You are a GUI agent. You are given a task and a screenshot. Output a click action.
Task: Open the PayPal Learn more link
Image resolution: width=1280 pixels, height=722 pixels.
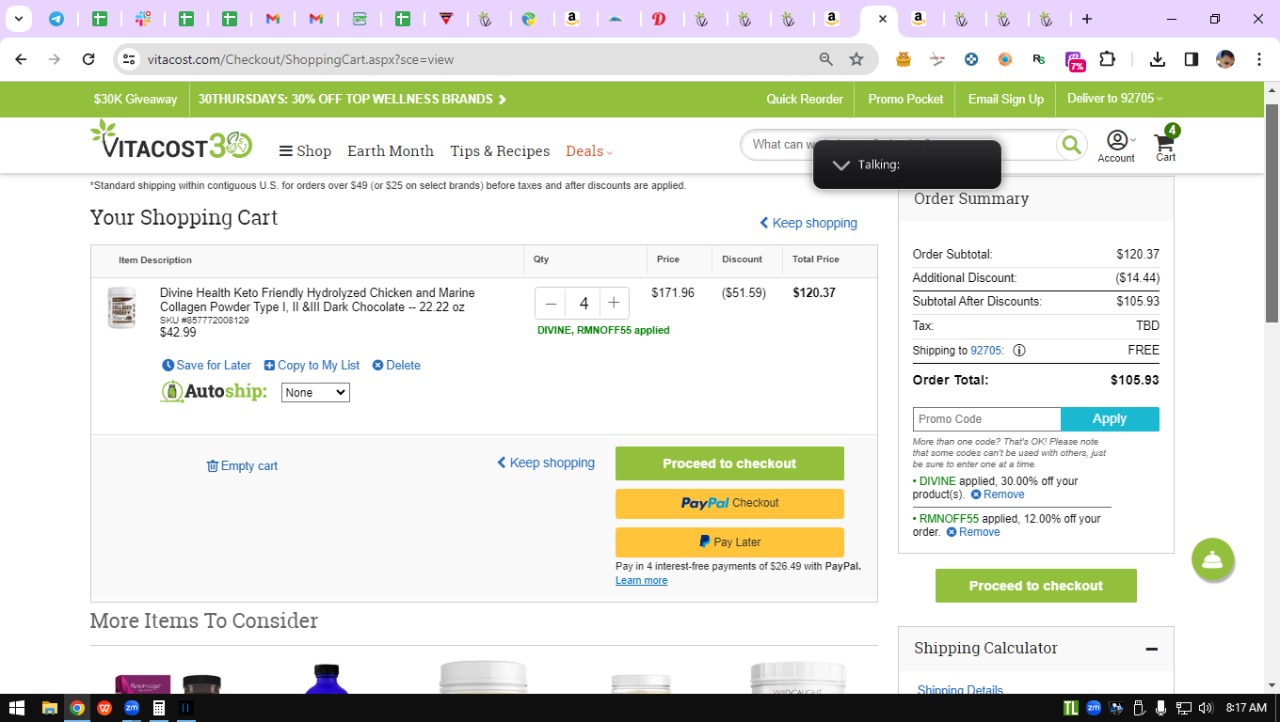(x=641, y=581)
